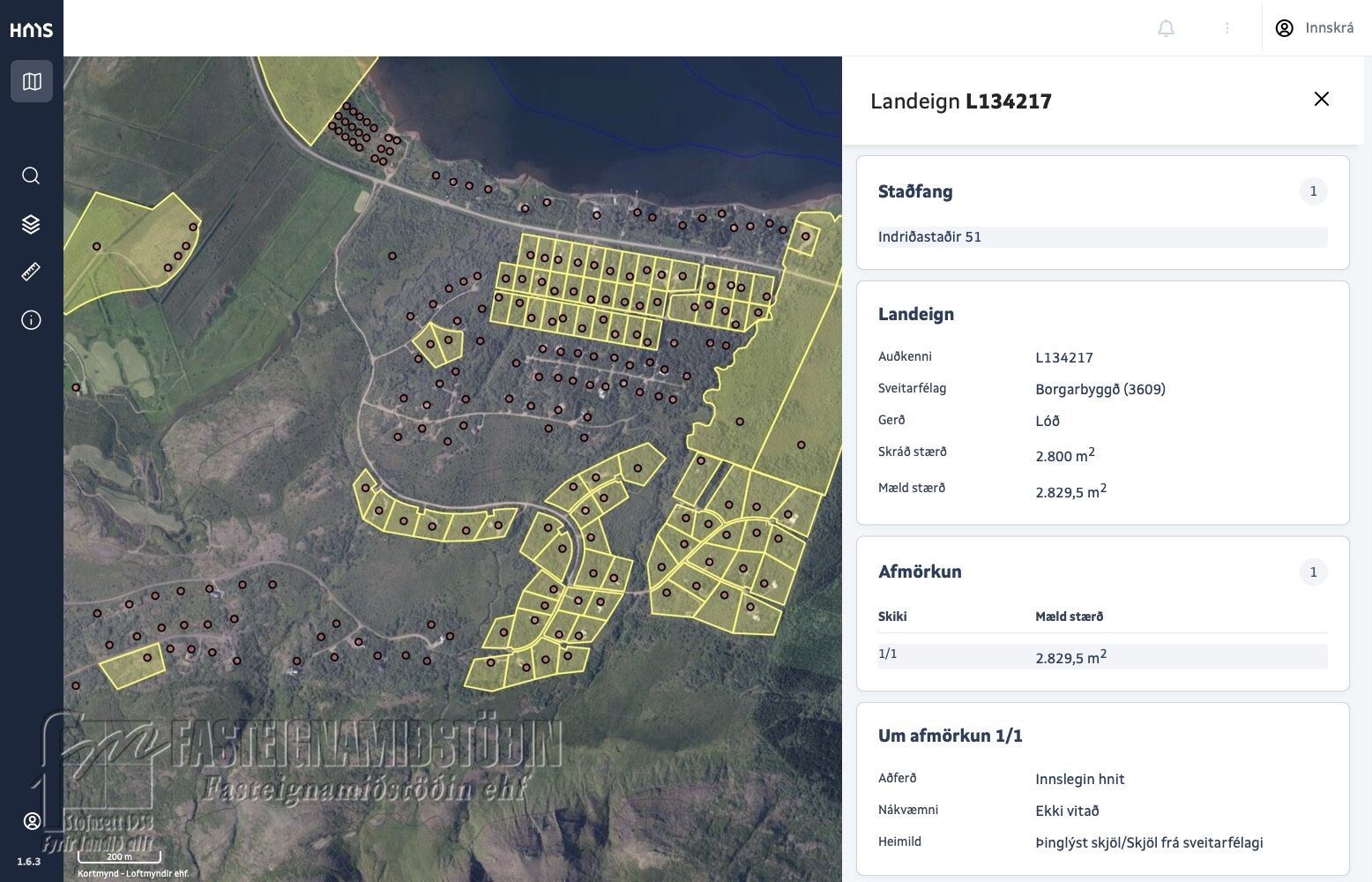The height and width of the screenshot is (882, 1372).
Task: Click the Afmörkun count badge showing 1
Action: click(x=1313, y=572)
